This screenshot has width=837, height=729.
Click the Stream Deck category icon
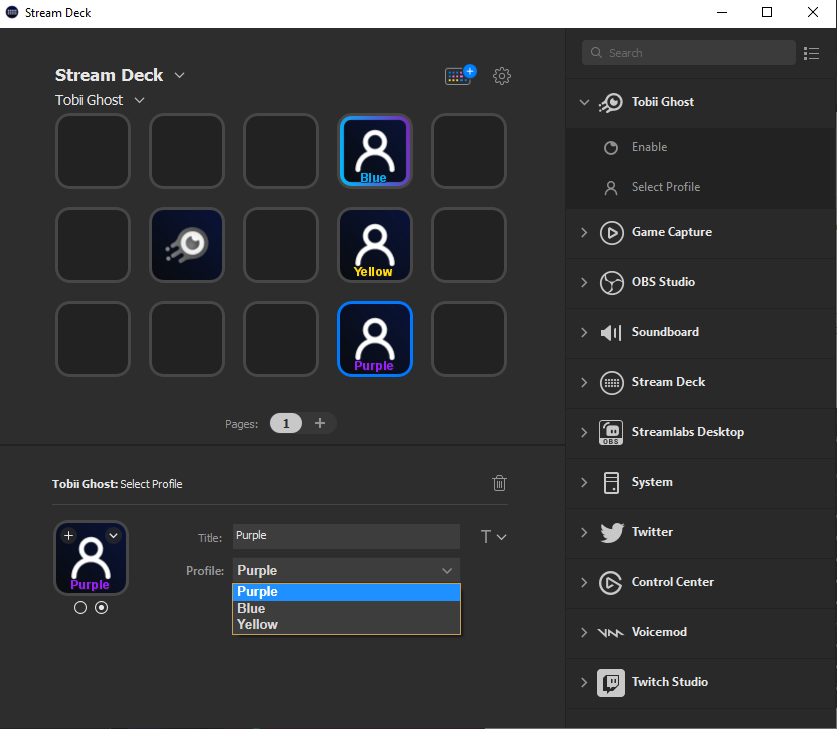pos(611,383)
